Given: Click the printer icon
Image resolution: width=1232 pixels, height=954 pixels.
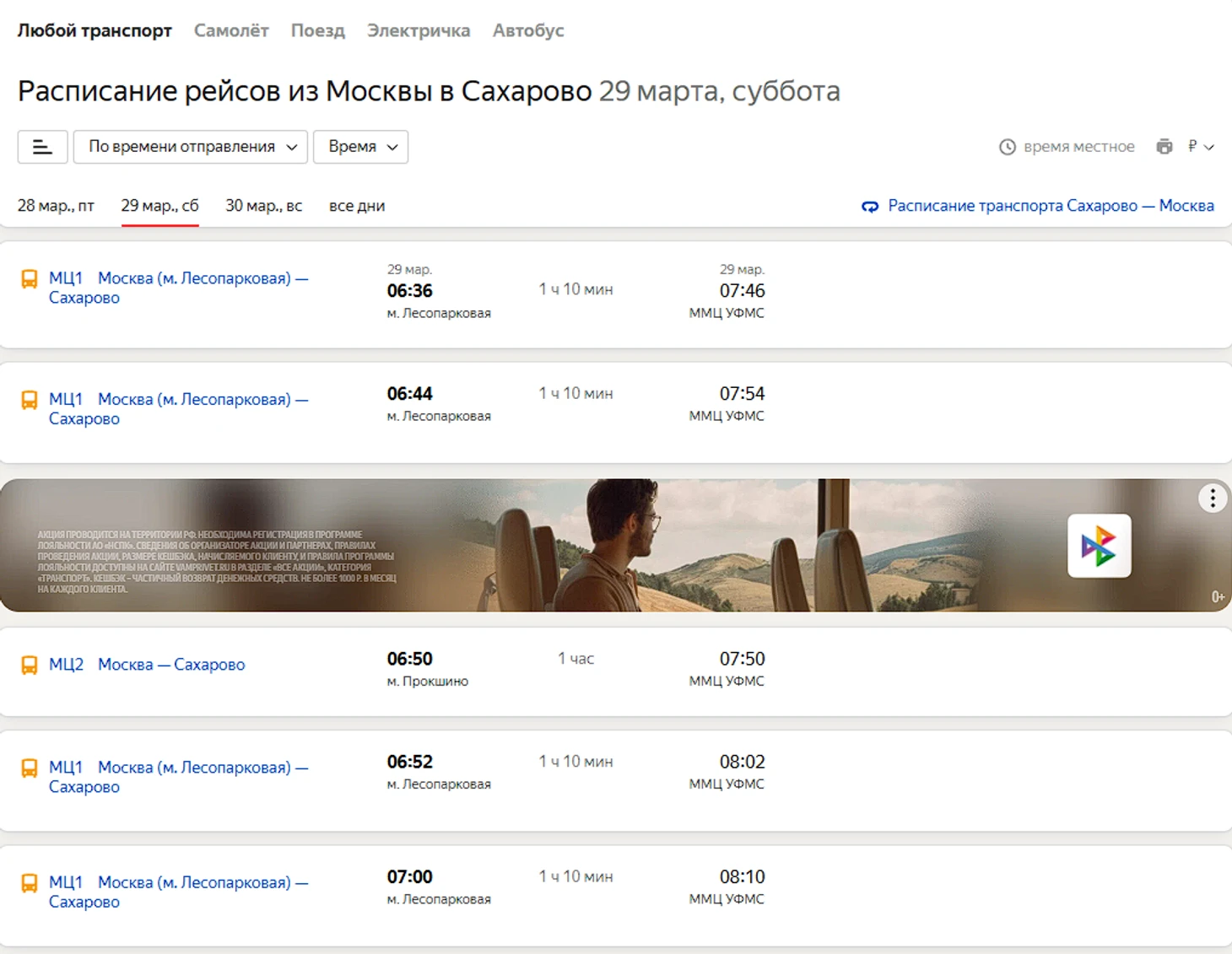Looking at the screenshot, I should (x=1164, y=147).
